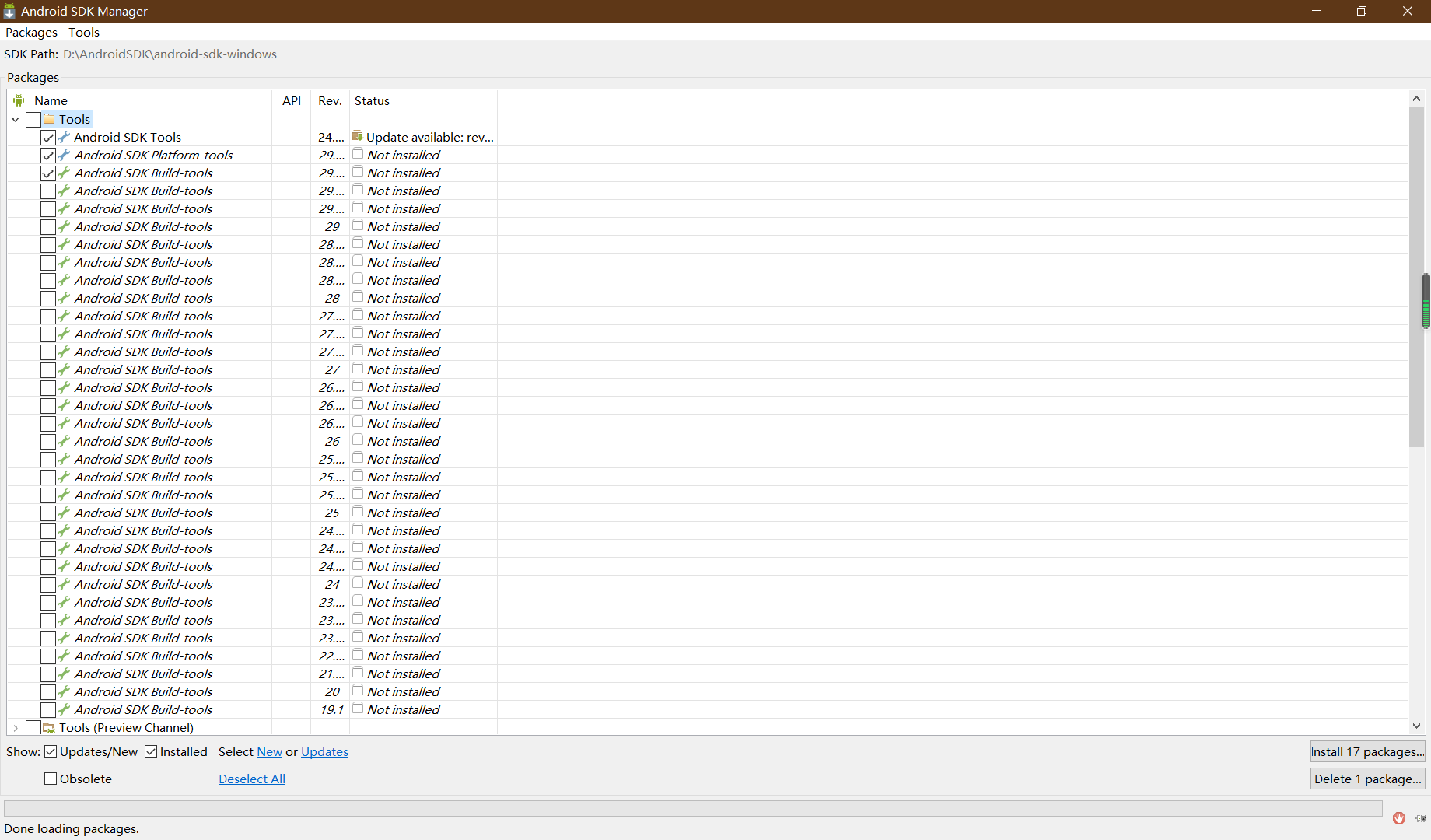Enable the Obsolete checkbox

(51, 779)
